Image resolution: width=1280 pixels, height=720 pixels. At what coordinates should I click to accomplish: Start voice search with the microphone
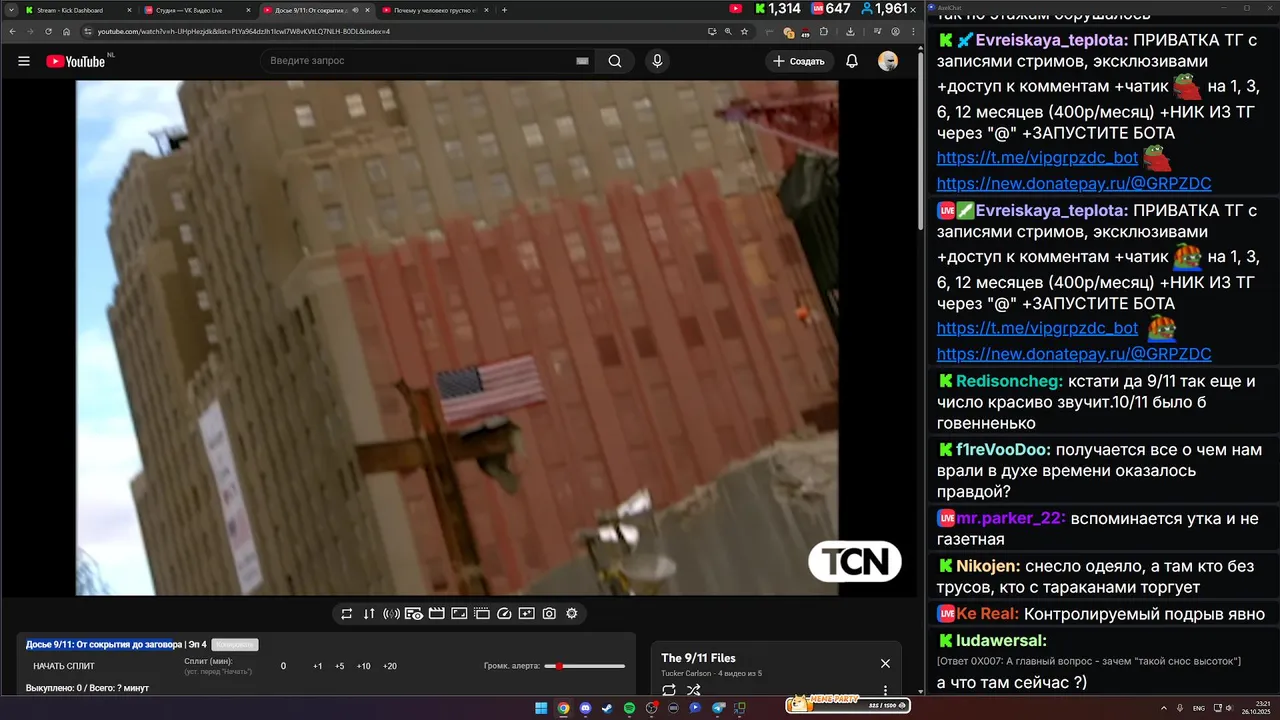click(657, 61)
